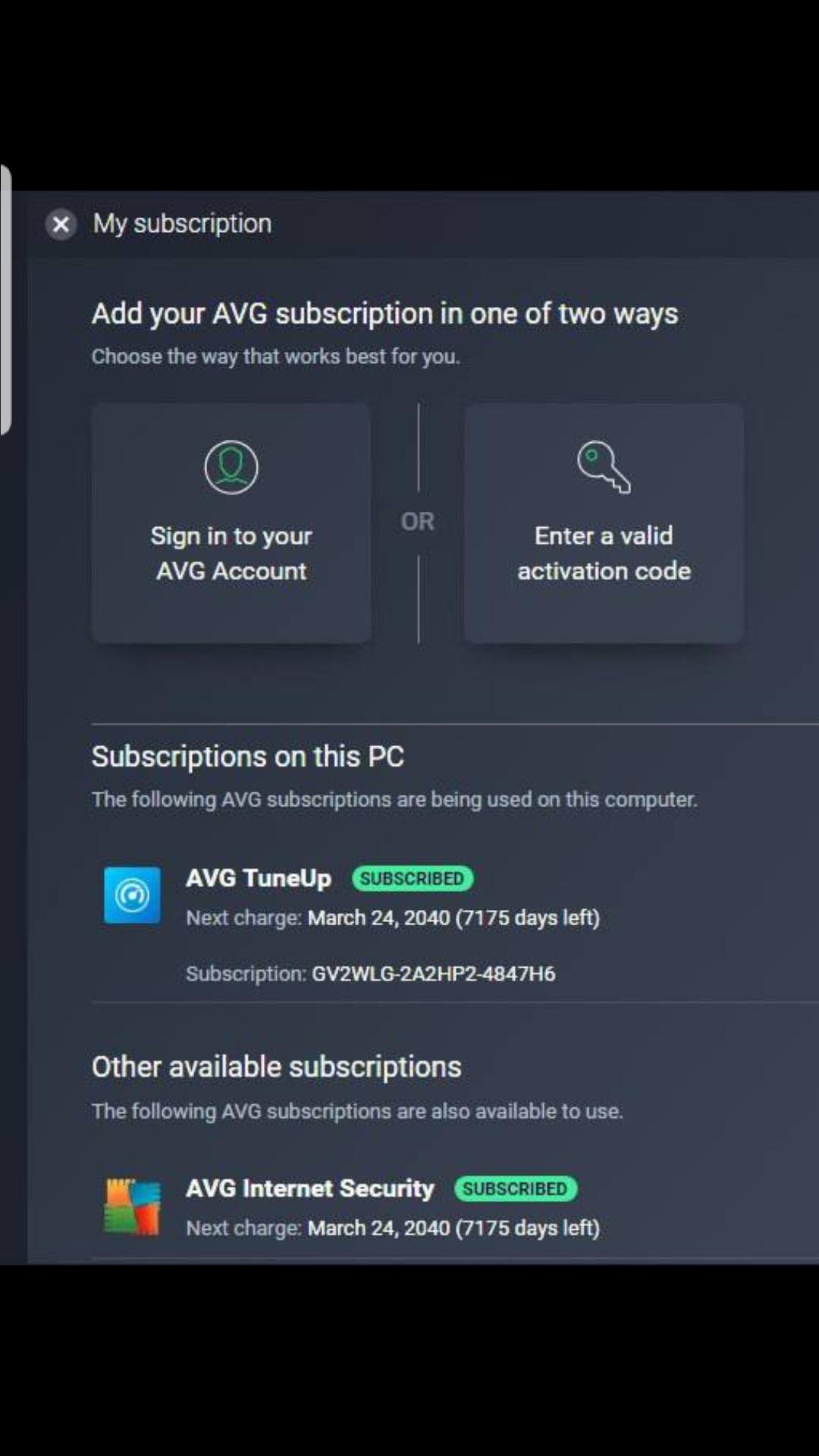Select "Enter a valid activation code" text
Screen dimensions: 819x1456
pyautogui.click(x=604, y=553)
